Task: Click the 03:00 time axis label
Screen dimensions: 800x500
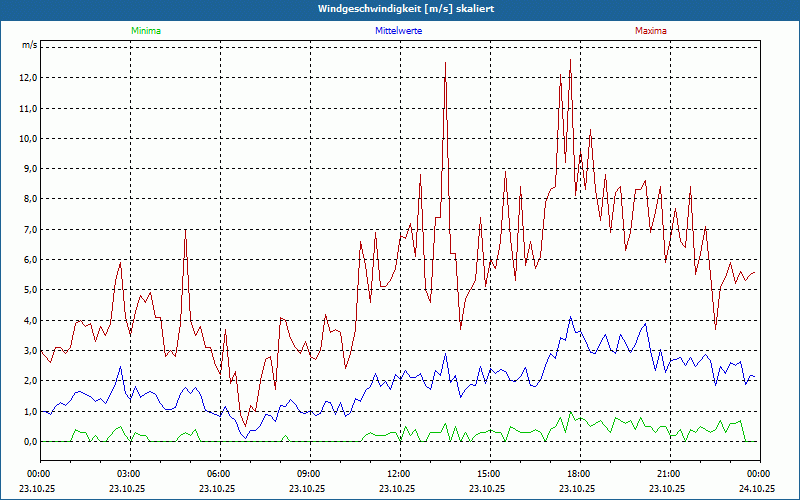Action: tap(129, 474)
